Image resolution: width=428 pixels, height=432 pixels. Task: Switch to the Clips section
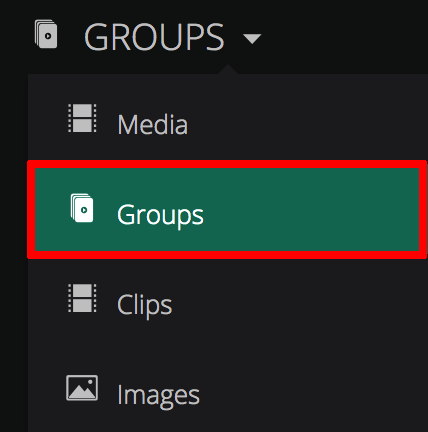coord(228,304)
